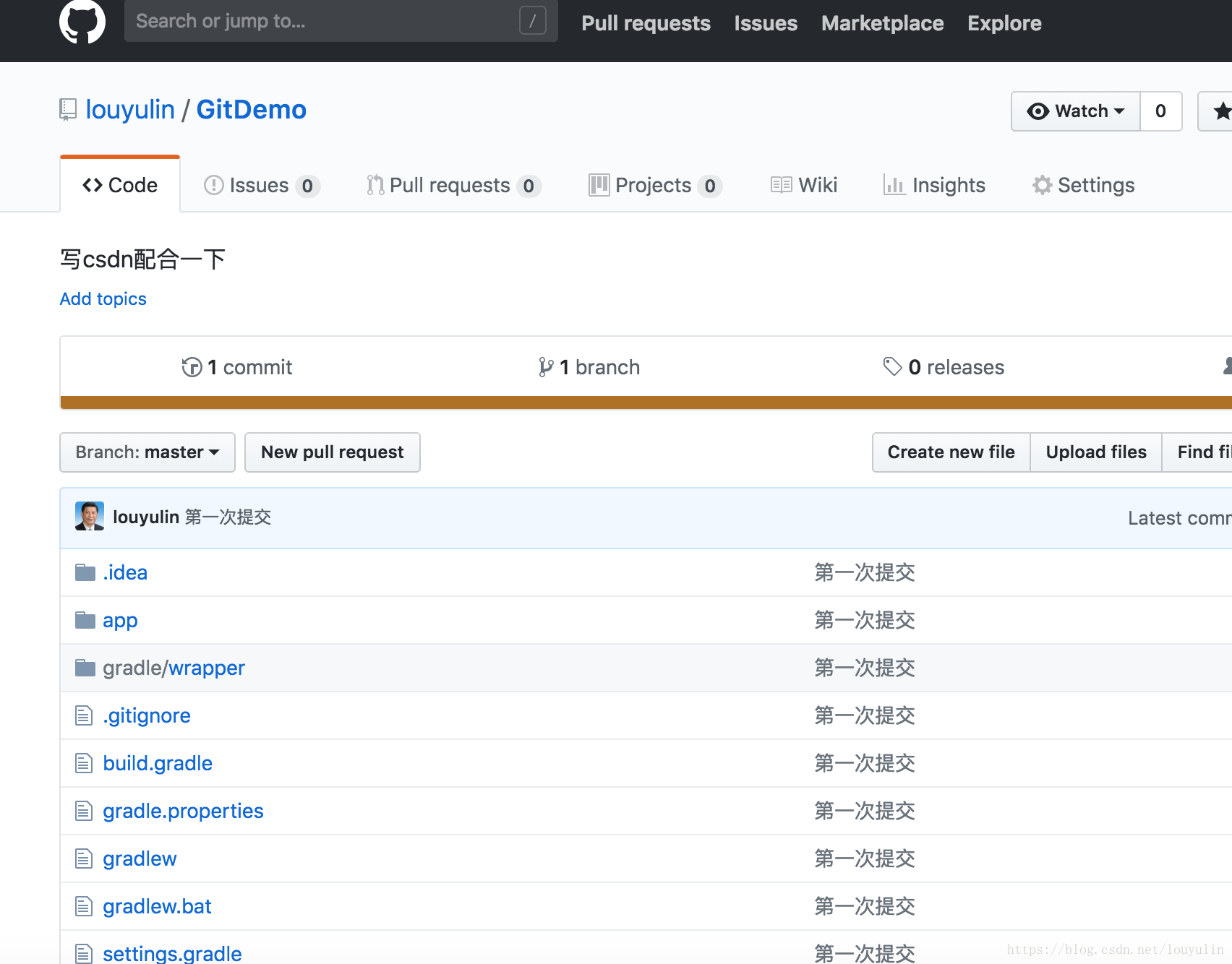Switch to the Issues tab
Image resolution: width=1232 pixels, height=964 pixels.
[x=262, y=186]
